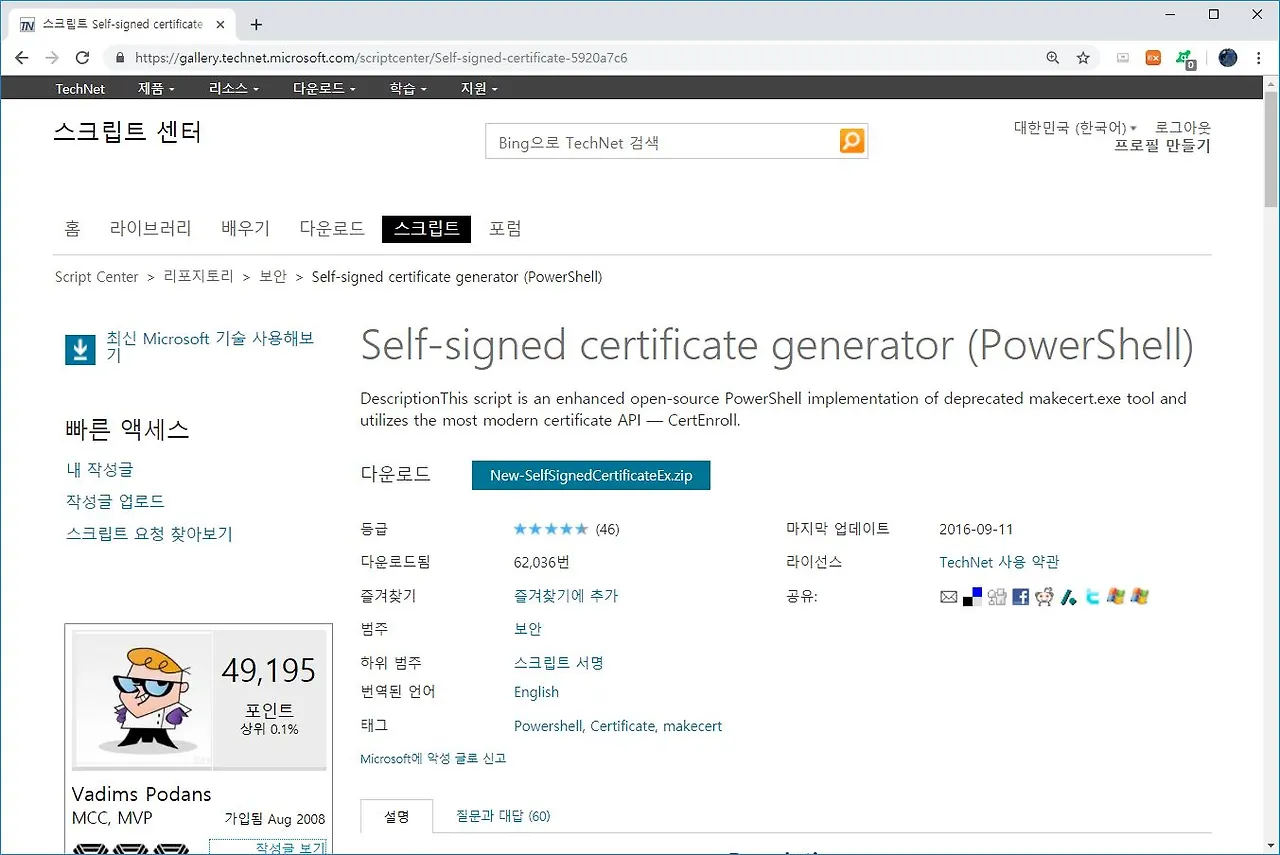This screenshot has width=1280, height=855.
Task: Open the 포럼 navigation tab
Action: point(505,229)
